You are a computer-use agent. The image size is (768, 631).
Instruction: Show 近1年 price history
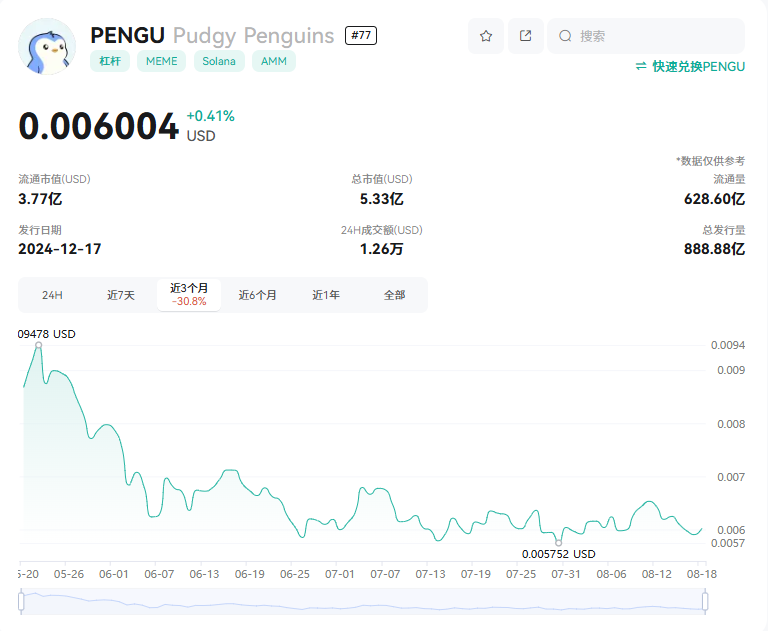point(326,295)
